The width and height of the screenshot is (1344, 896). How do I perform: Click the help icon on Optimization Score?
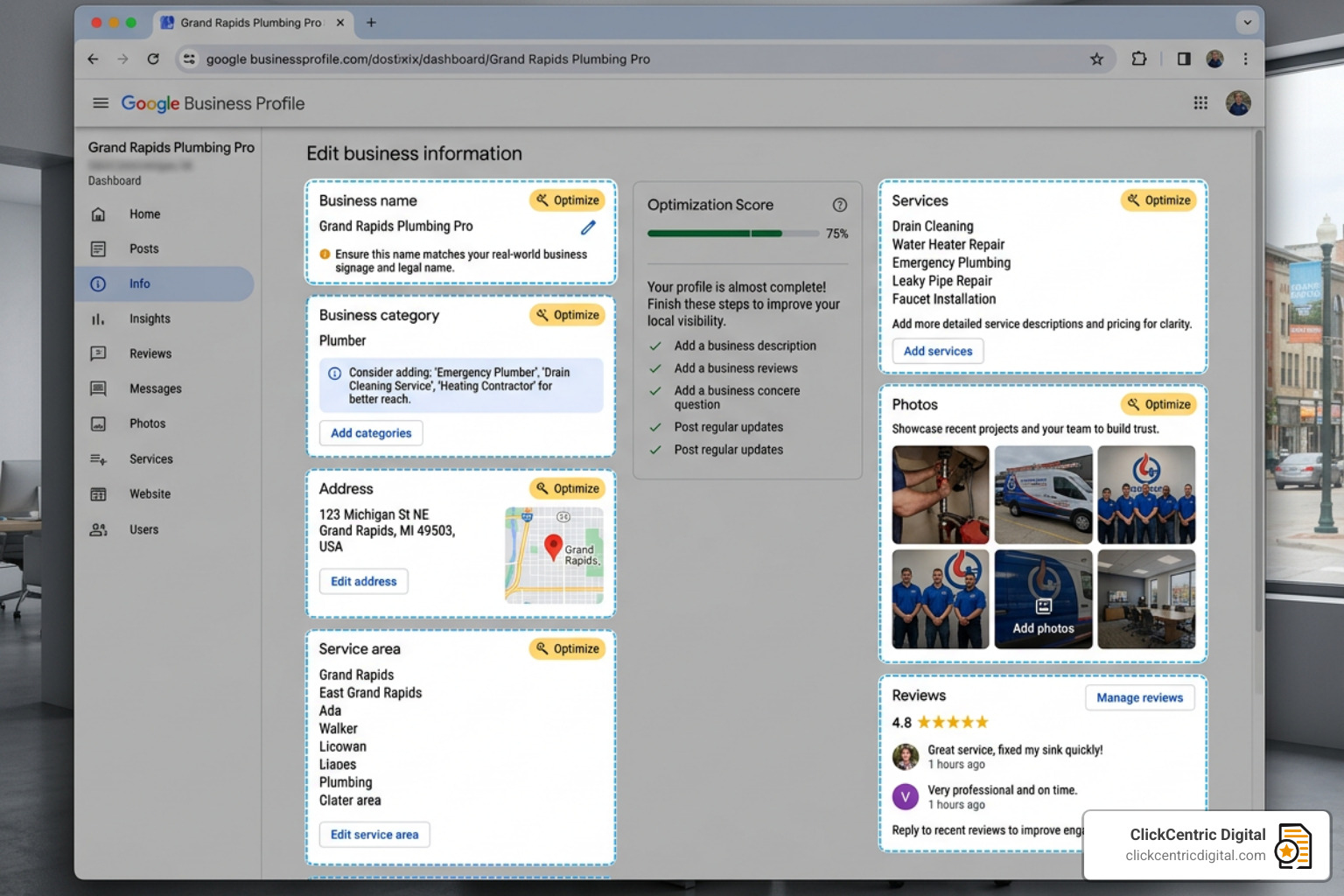coord(839,205)
